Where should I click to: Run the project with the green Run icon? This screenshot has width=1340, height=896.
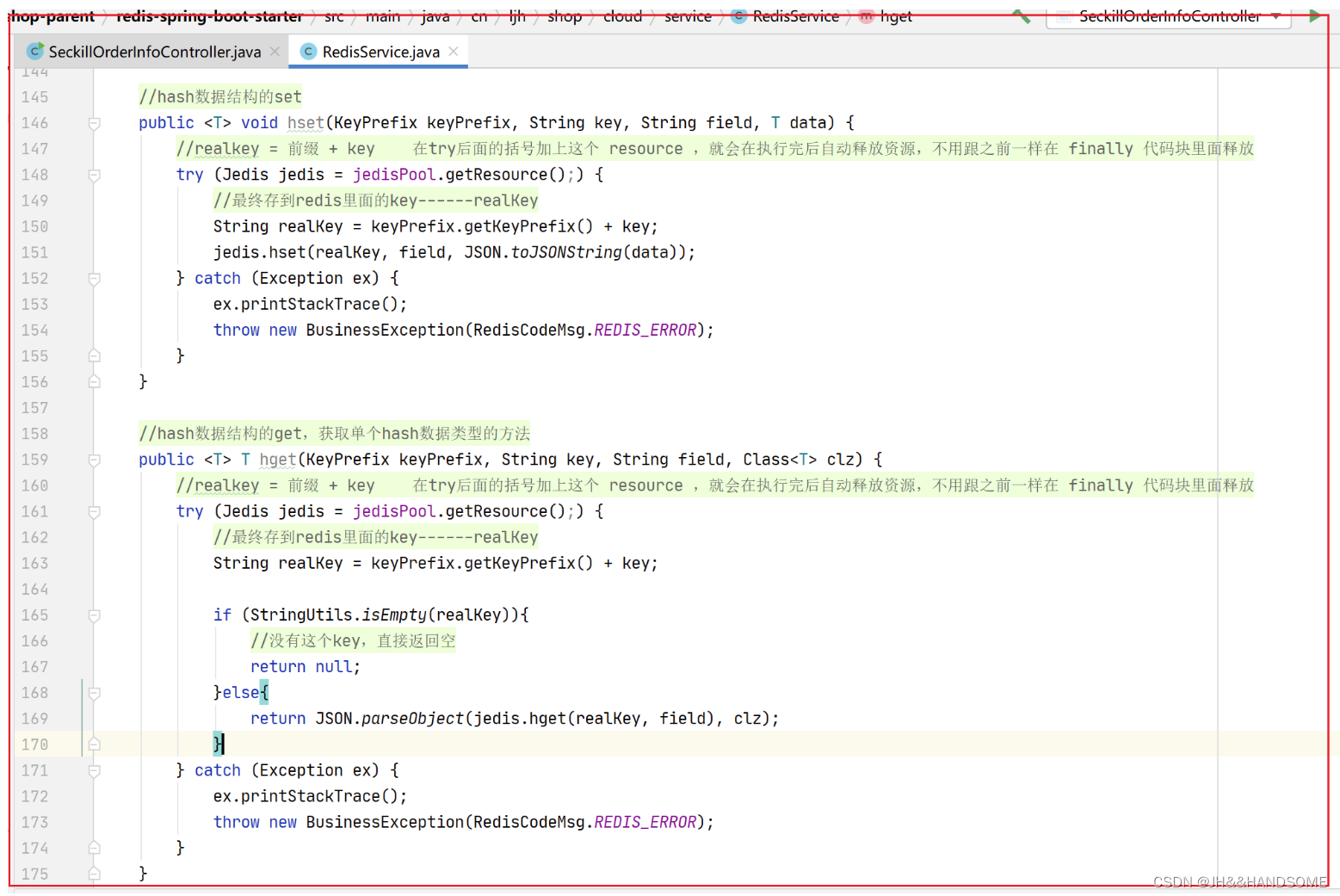pos(1314,15)
